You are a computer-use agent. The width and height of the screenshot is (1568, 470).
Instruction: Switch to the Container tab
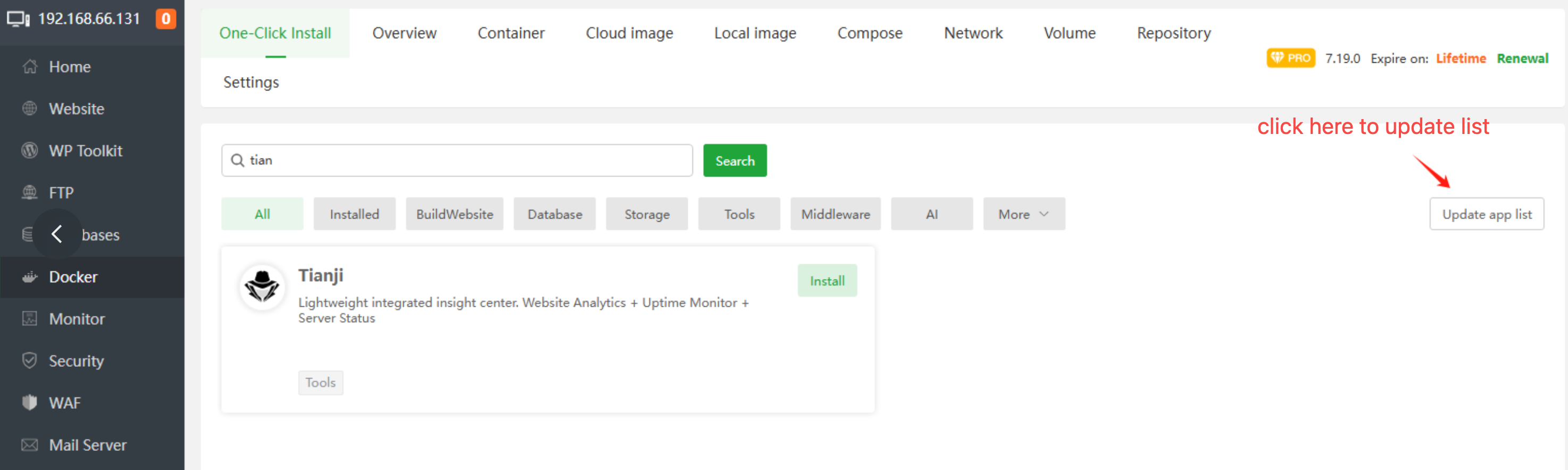click(511, 33)
